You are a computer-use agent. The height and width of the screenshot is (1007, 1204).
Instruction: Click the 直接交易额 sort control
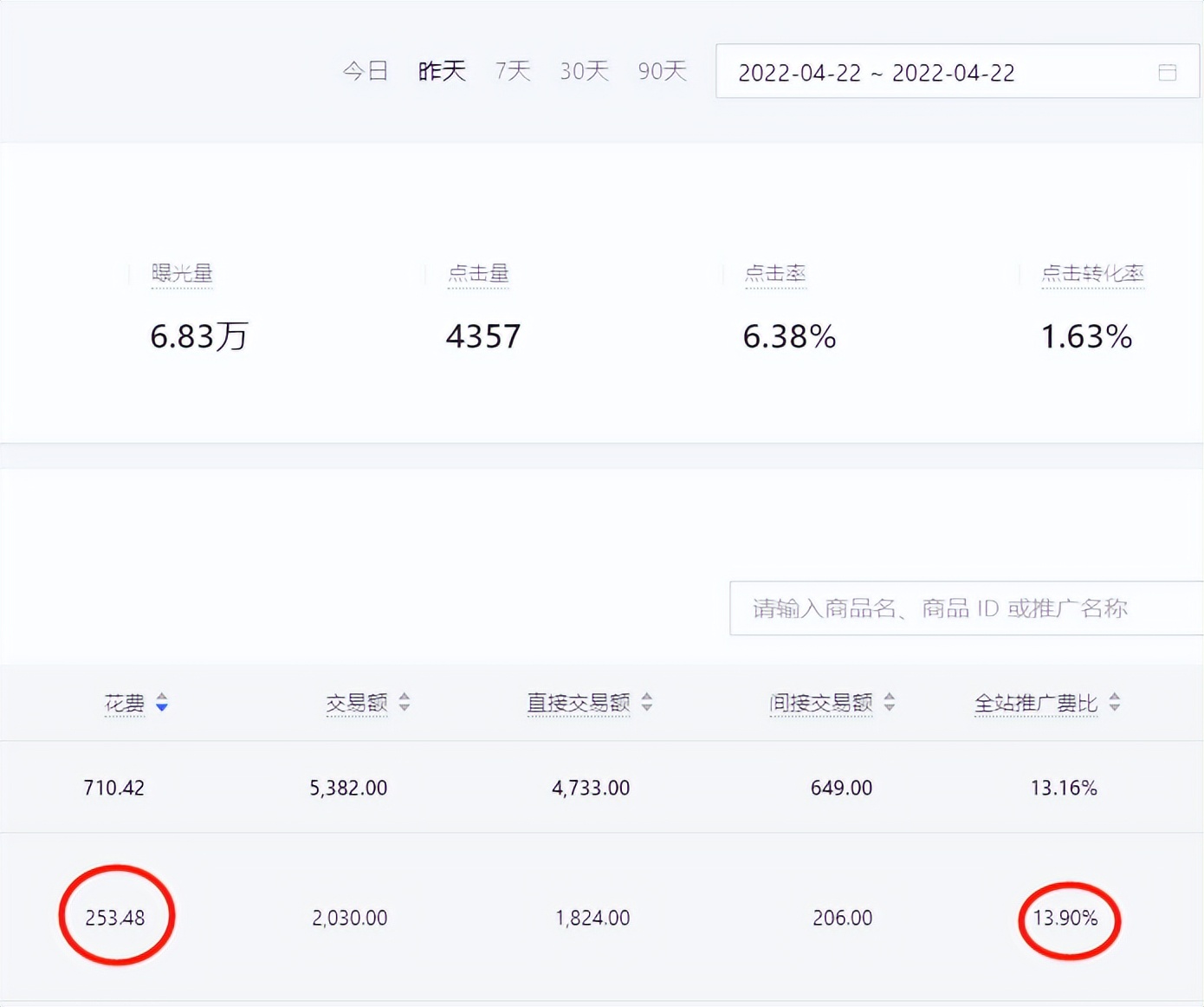pos(647,704)
